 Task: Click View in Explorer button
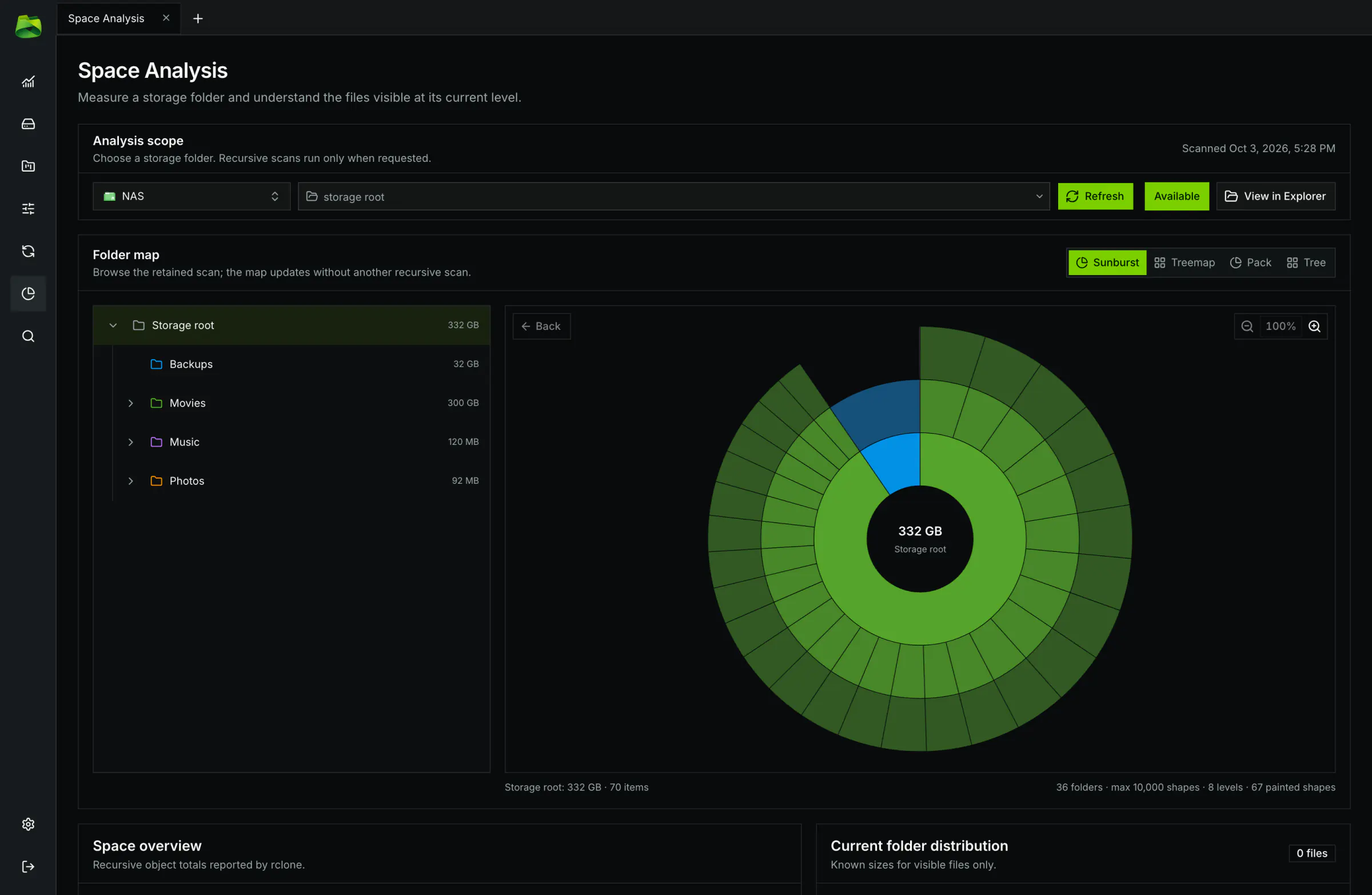(1275, 196)
